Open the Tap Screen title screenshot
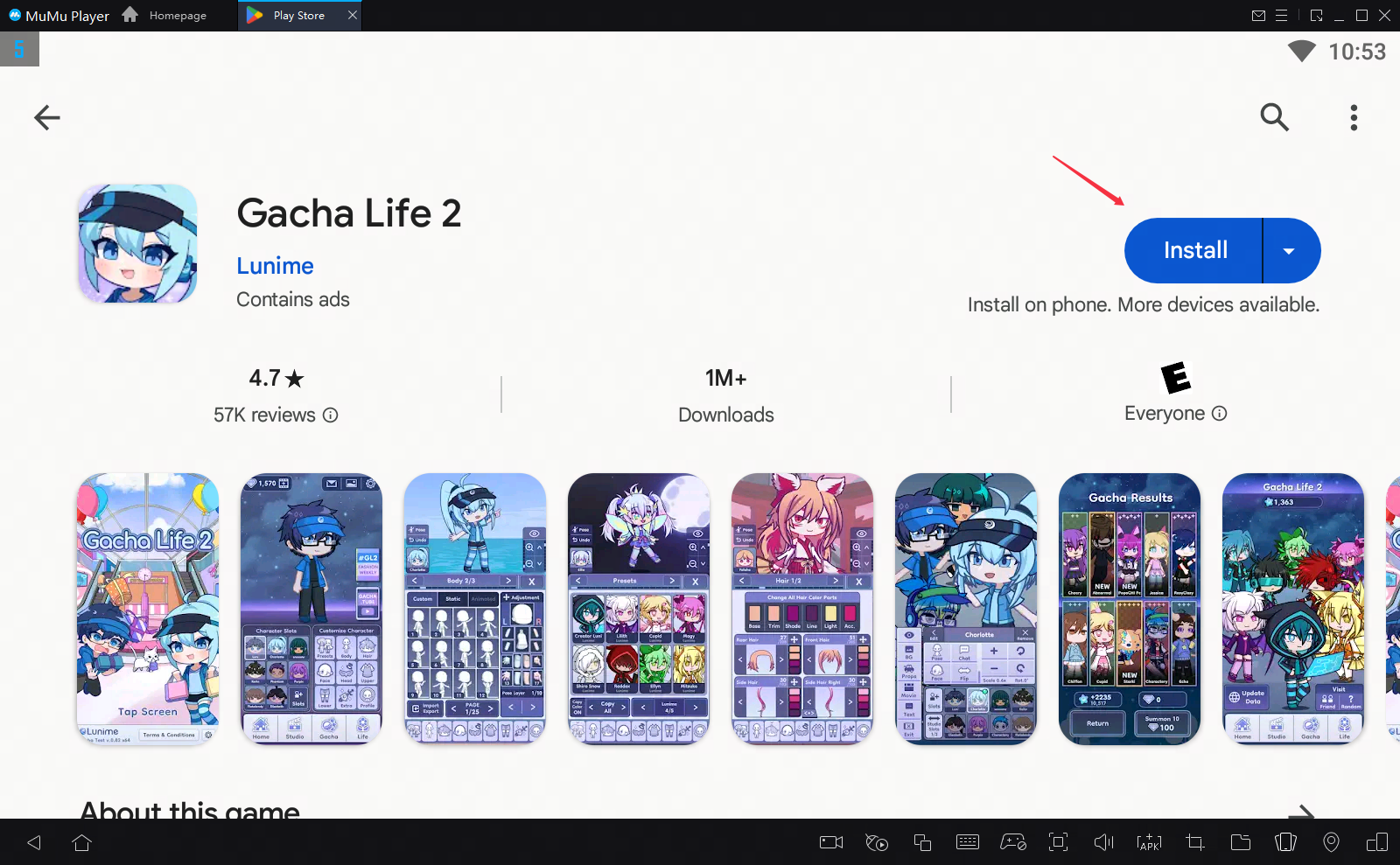The width and height of the screenshot is (1400, 865). (147, 609)
